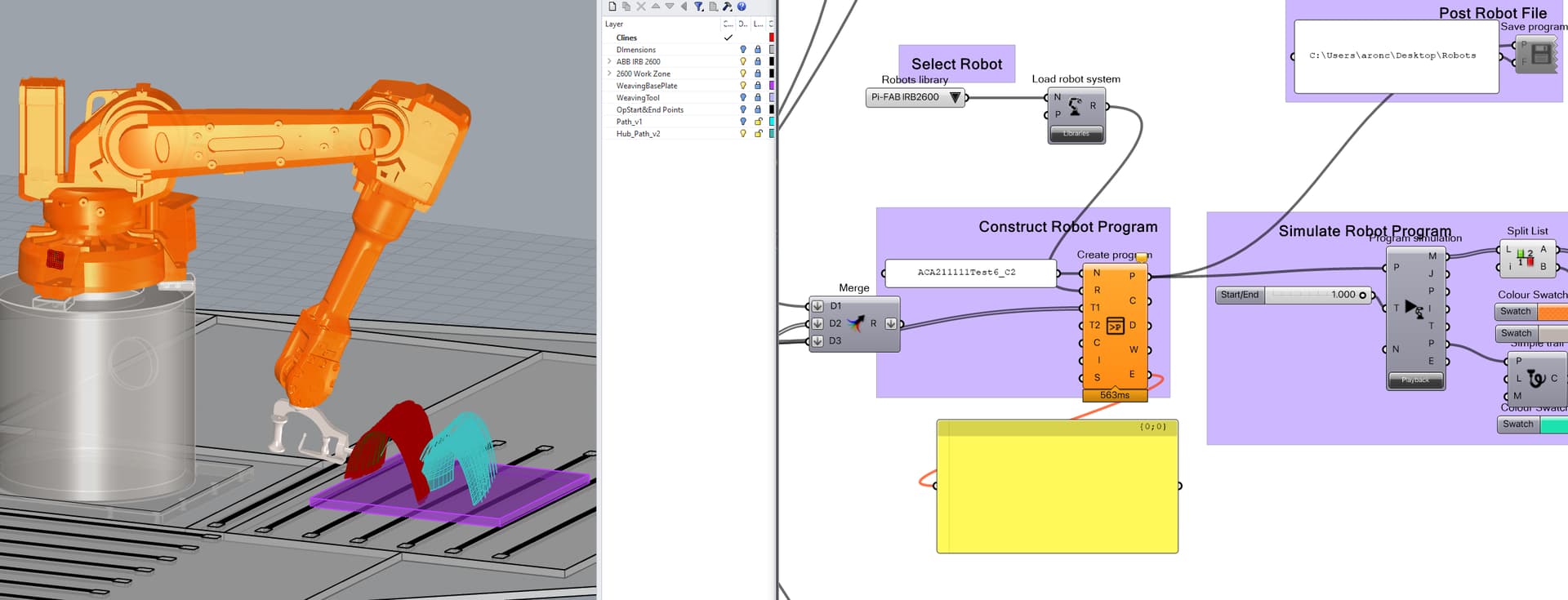Image resolution: width=1568 pixels, height=600 pixels.
Task: Click the file path panel C:\Users\aronc\Desktop\Robots
Action: pyautogui.click(x=1396, y=56)
